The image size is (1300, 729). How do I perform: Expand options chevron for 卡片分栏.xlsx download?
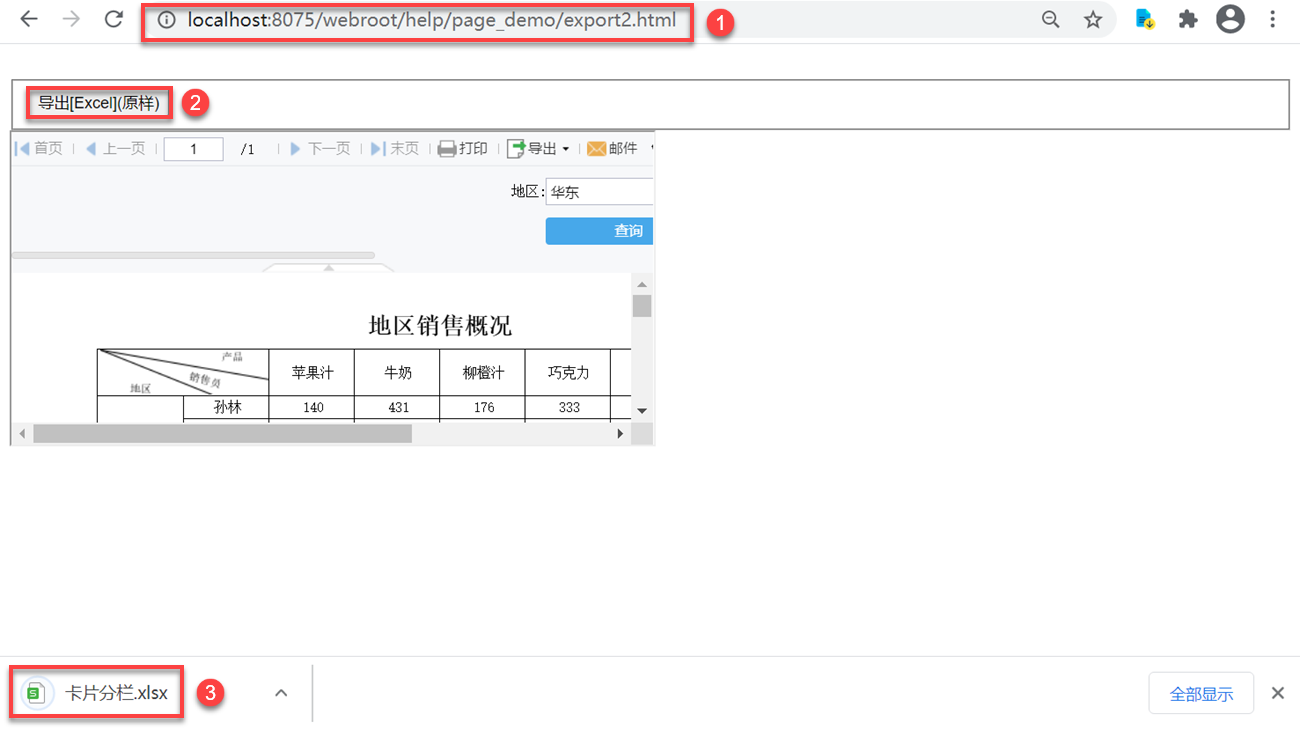[281, 693]
